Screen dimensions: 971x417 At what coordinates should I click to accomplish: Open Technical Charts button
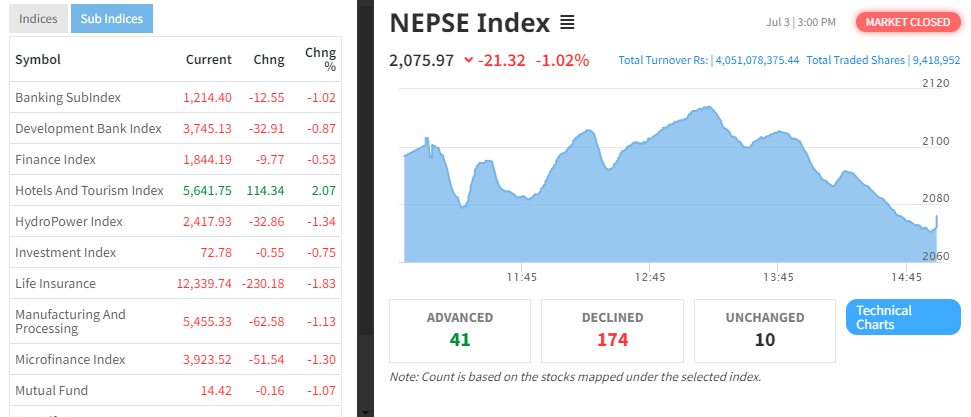pos(902,317)
